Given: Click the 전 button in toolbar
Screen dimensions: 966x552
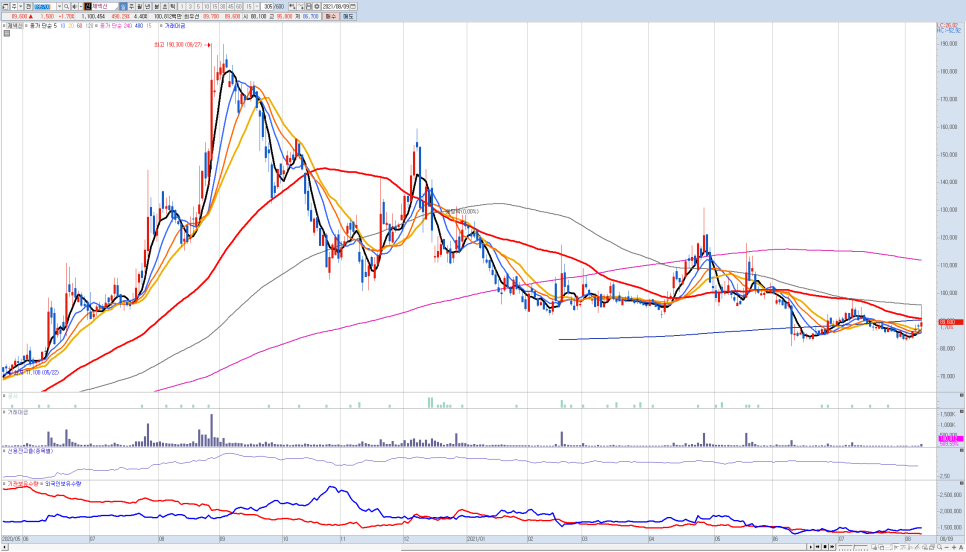Looking at the screenshot, I should [28, 6].
